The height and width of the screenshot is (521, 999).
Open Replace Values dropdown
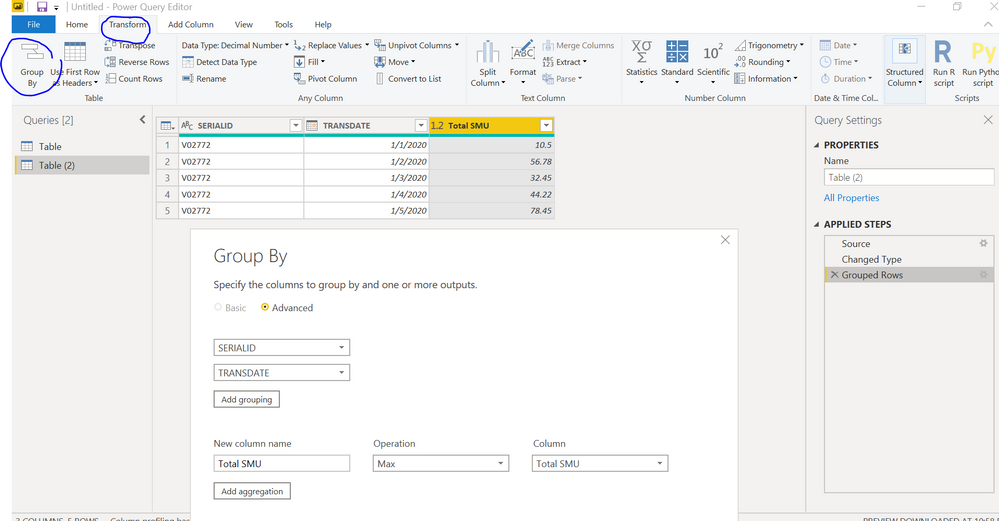pyautogui.click(x=331, y=45)
